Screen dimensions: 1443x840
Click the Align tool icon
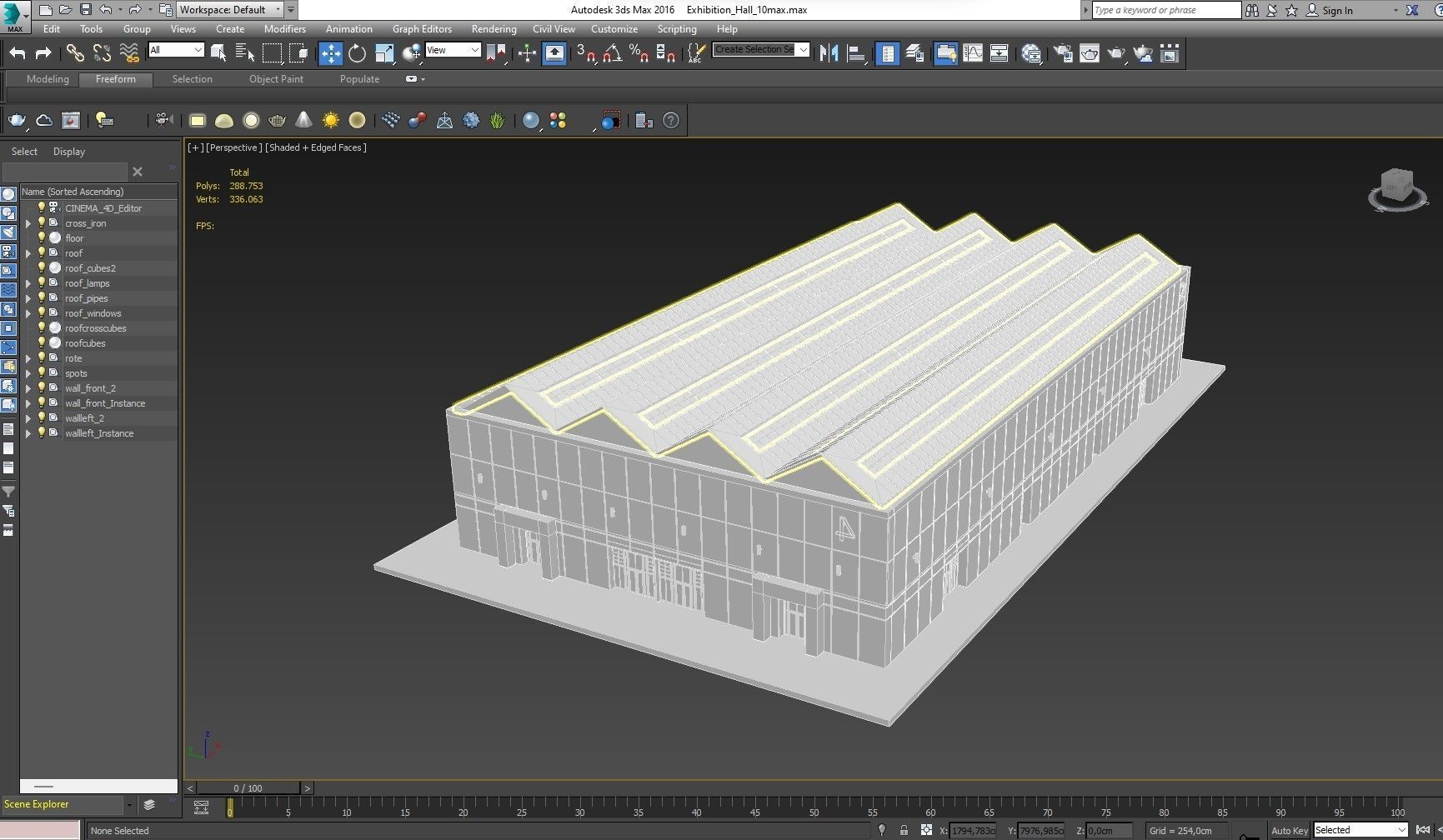coord(856,53)
